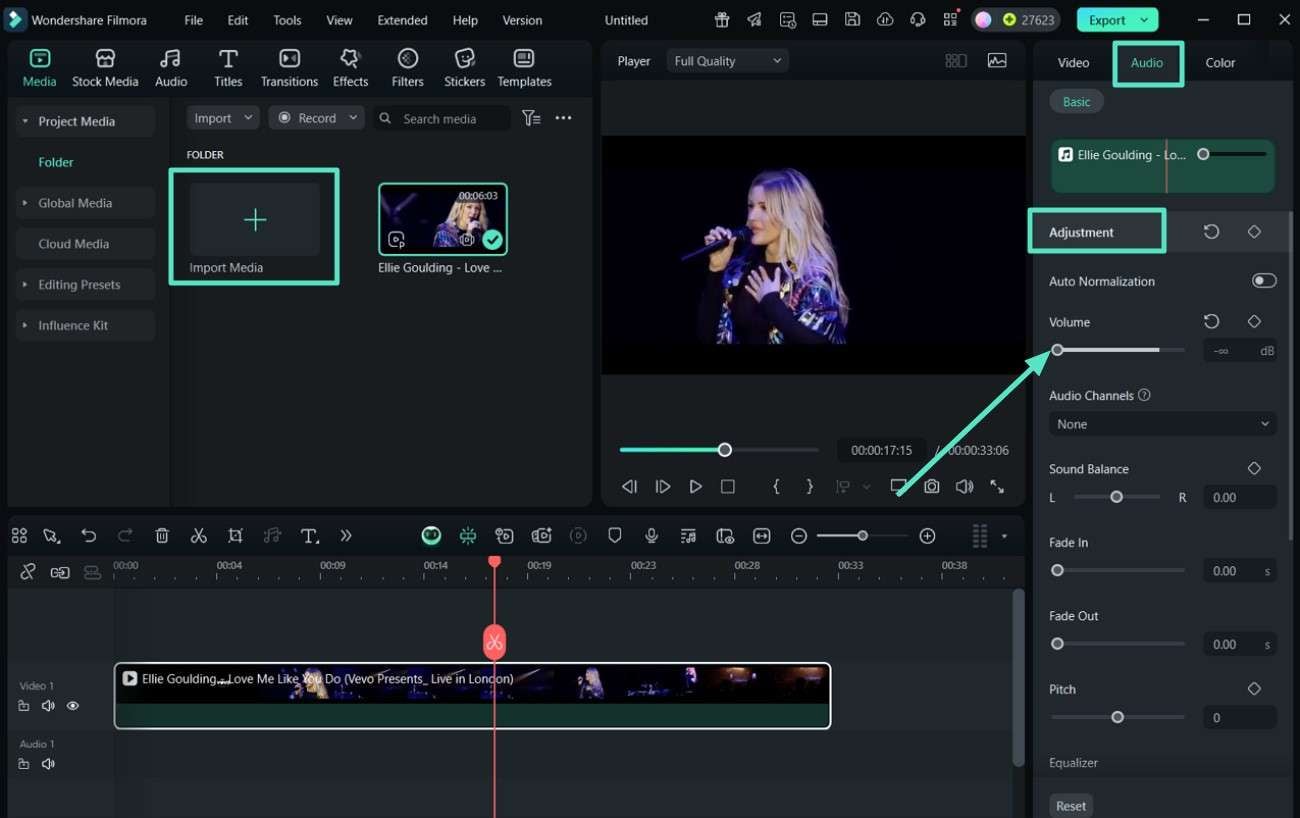Click the Text tool icon
The width and height of the screenshot is (1300, 818).
pos(310,536)
